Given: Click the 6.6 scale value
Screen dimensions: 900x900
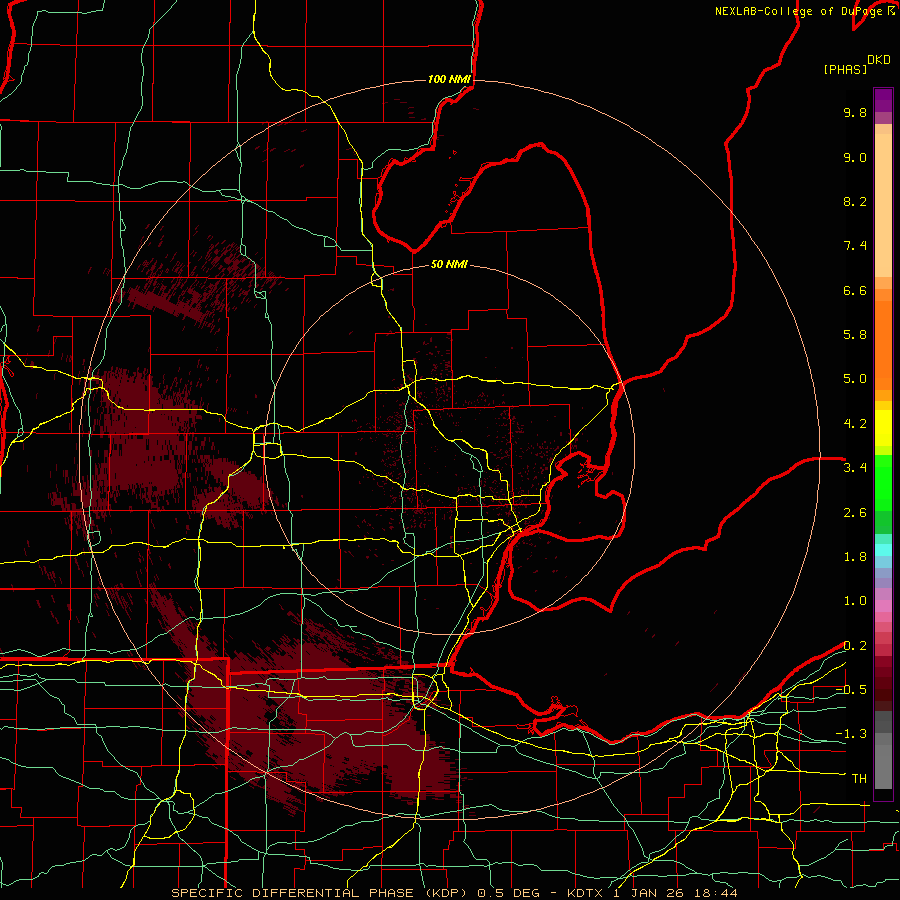Looking at the screenshot, I should 855,290.
